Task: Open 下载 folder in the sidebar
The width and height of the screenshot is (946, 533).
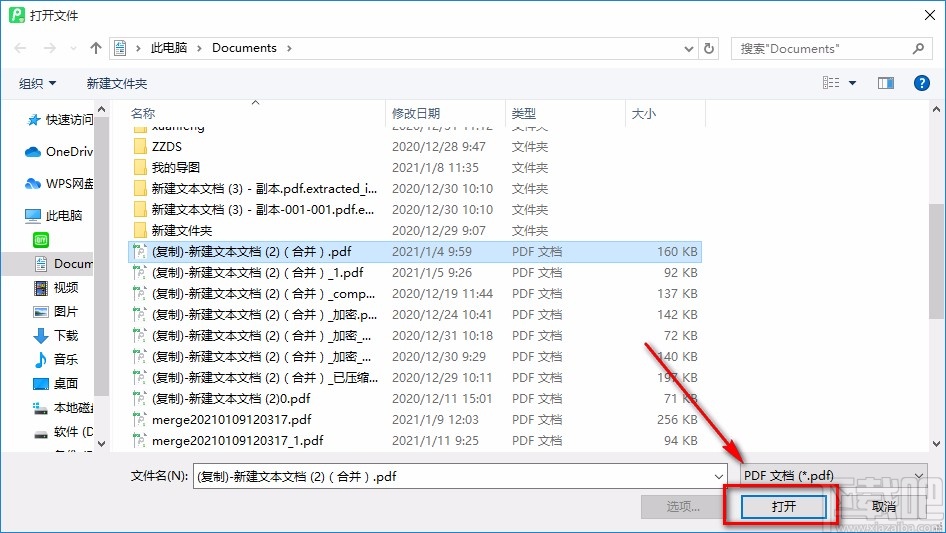Action: tap(56, 335)
